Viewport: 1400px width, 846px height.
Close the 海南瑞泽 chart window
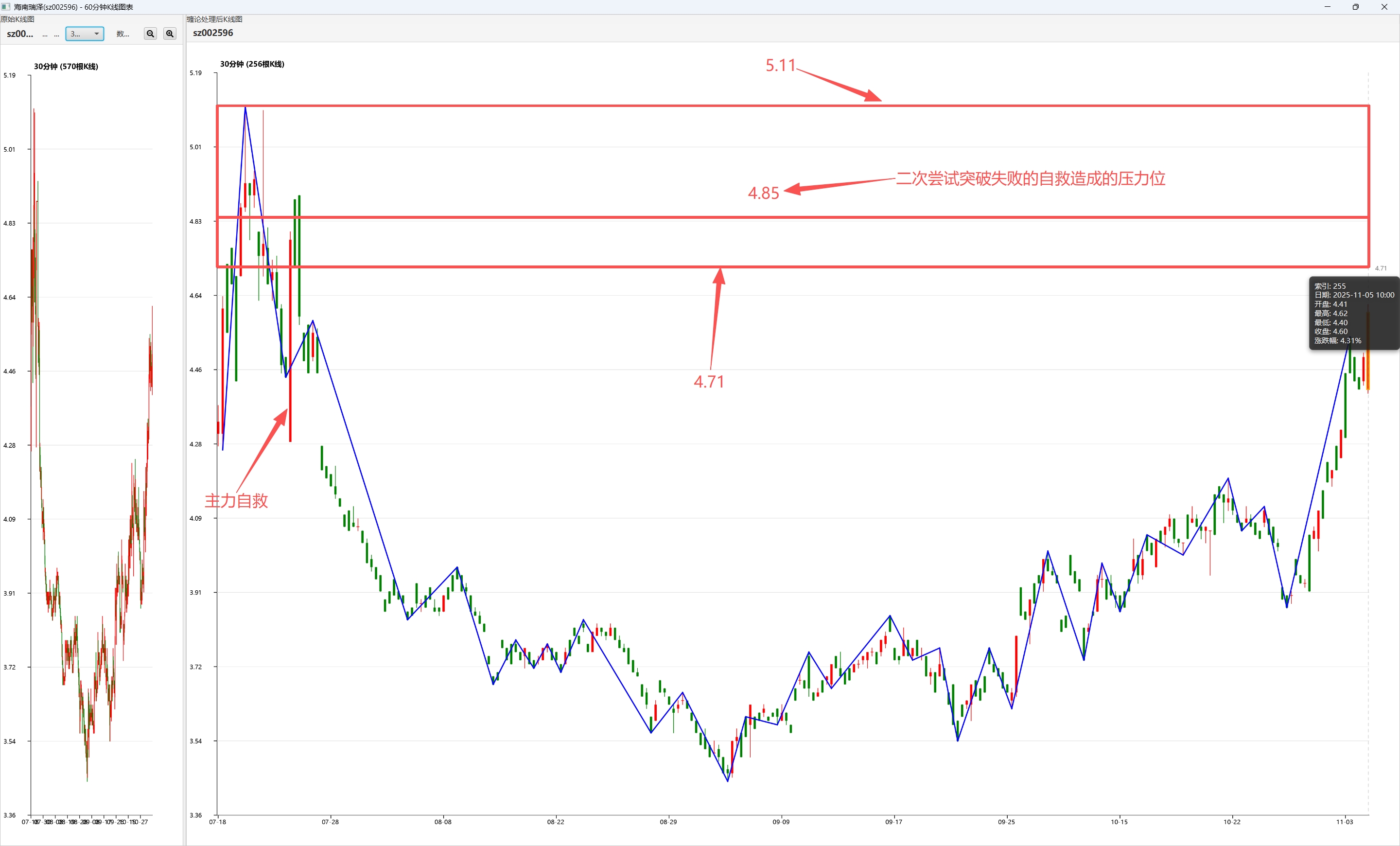coord(1384,7)
